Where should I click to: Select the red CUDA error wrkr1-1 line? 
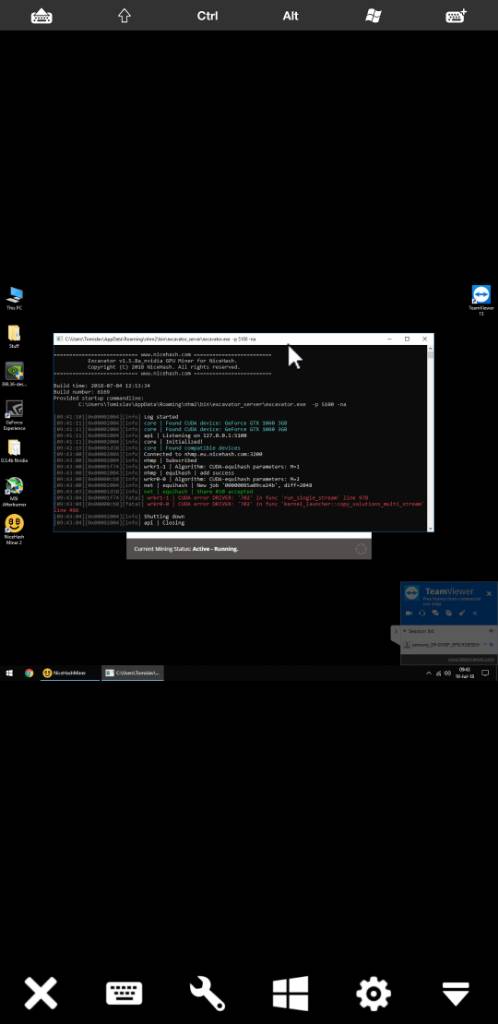coord(211,498)
